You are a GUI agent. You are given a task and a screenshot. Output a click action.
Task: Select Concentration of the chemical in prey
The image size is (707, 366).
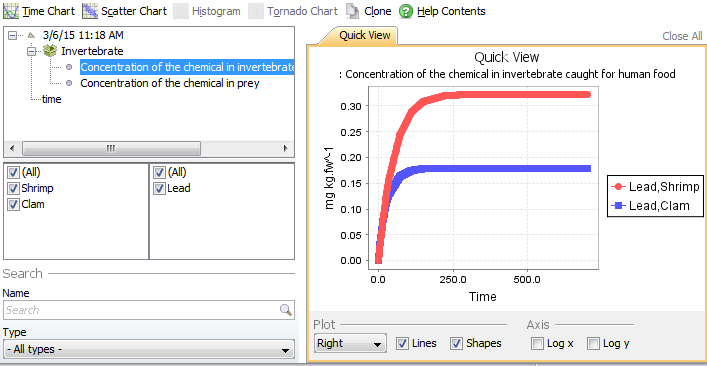170,83
